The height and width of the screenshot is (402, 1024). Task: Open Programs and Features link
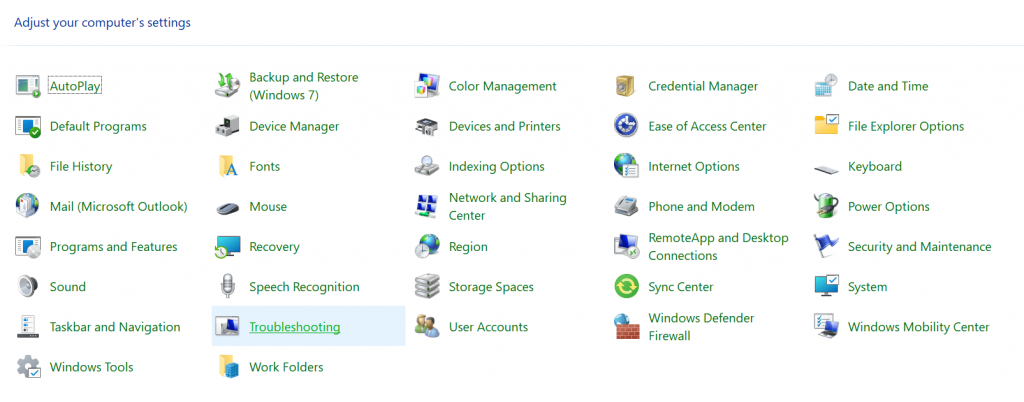[x=113, y=247]
